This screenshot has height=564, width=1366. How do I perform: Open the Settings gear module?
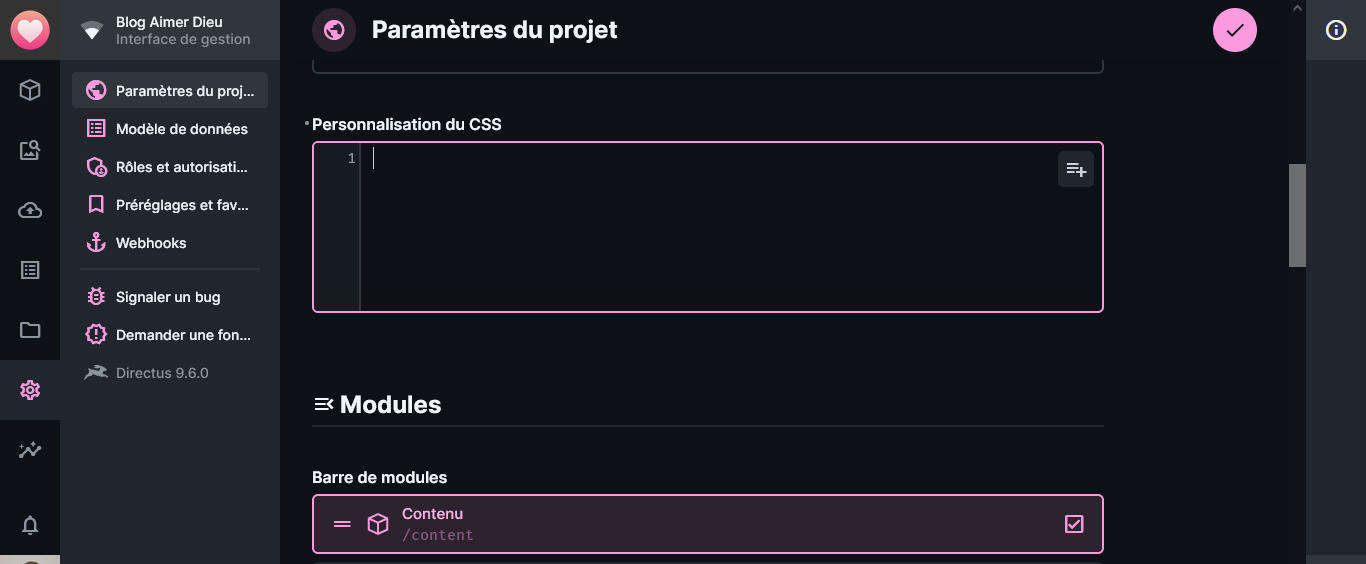(x=30, y=390)
